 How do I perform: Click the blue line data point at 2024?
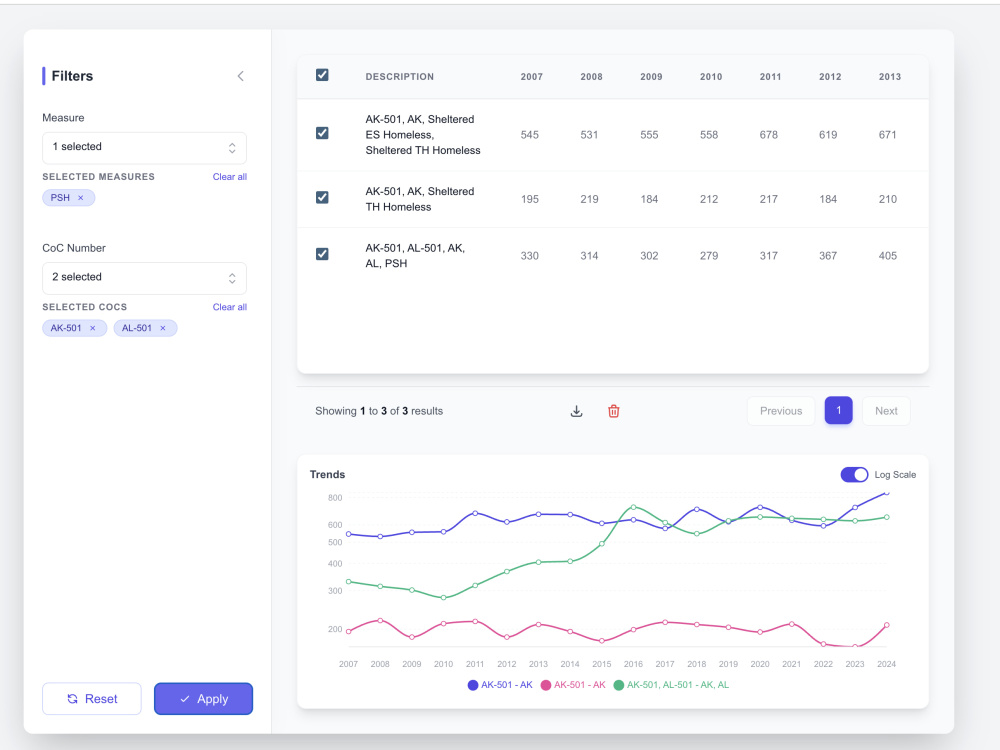click(886, 492)
